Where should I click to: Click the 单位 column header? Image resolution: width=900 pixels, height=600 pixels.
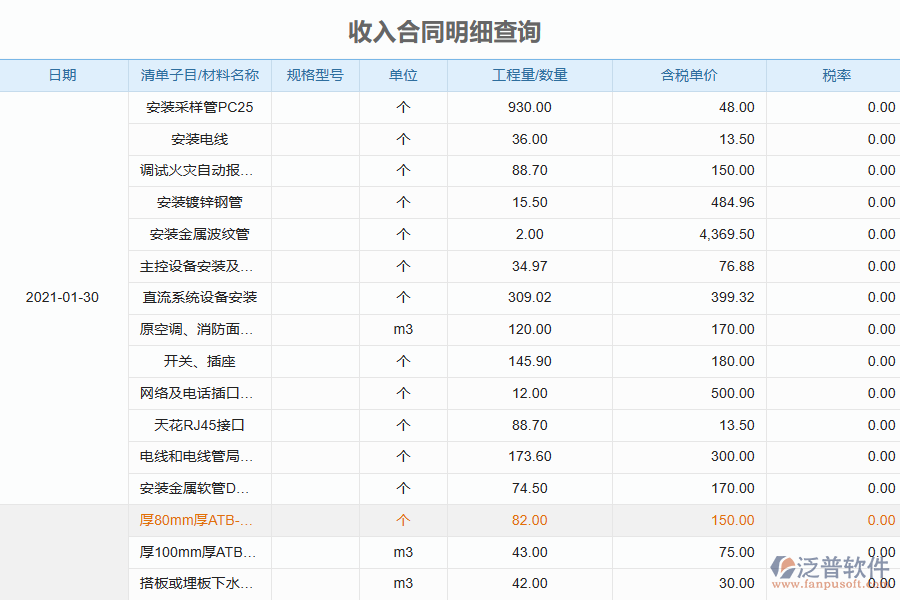click(402, 75)
